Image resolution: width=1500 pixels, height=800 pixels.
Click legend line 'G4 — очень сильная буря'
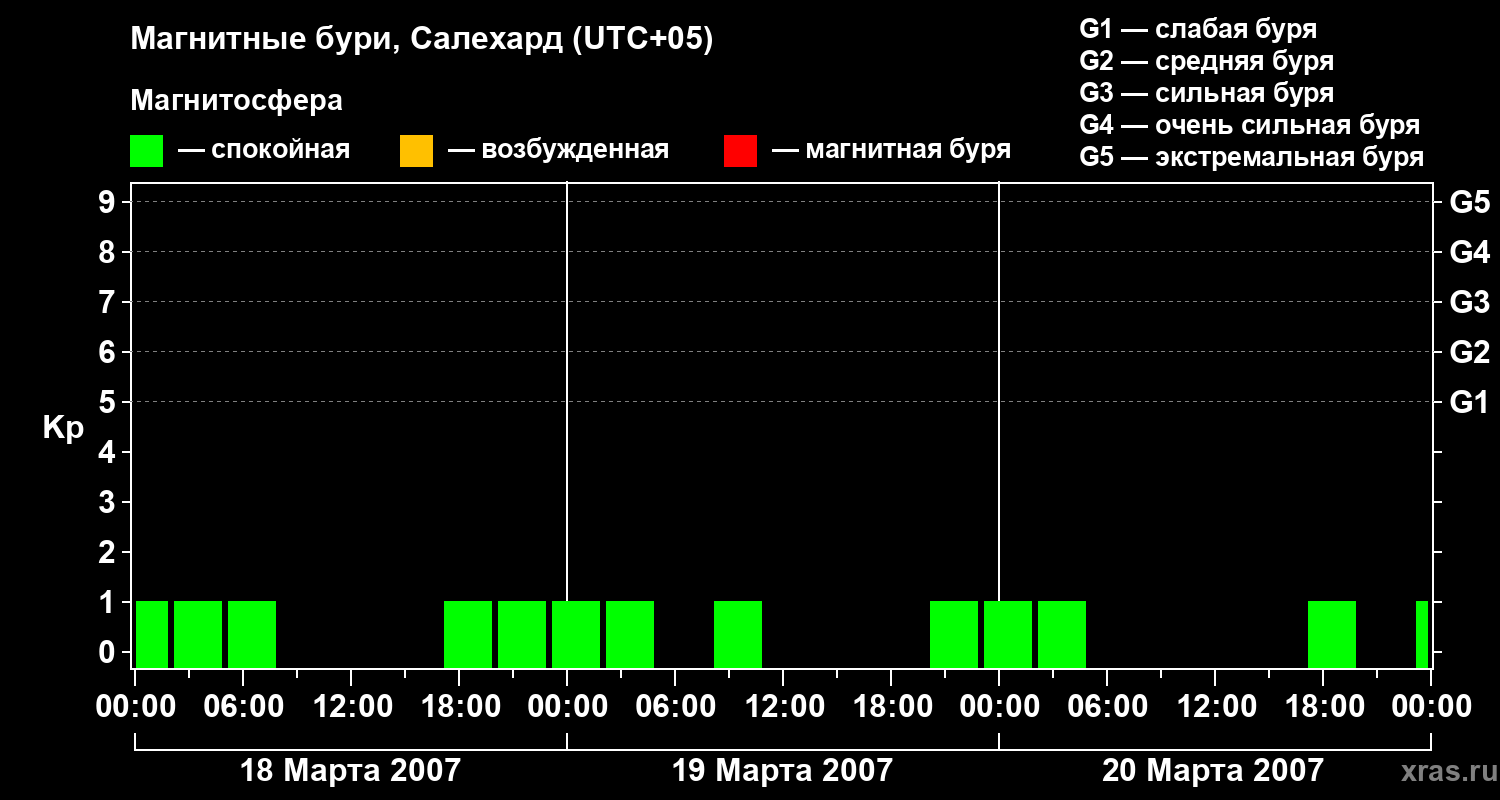tap(1250, 125)
